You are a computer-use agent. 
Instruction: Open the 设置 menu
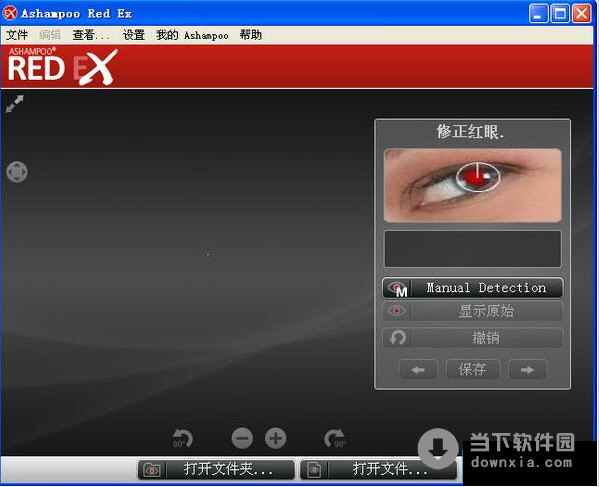pyautogui.click(x=134, y=35)
